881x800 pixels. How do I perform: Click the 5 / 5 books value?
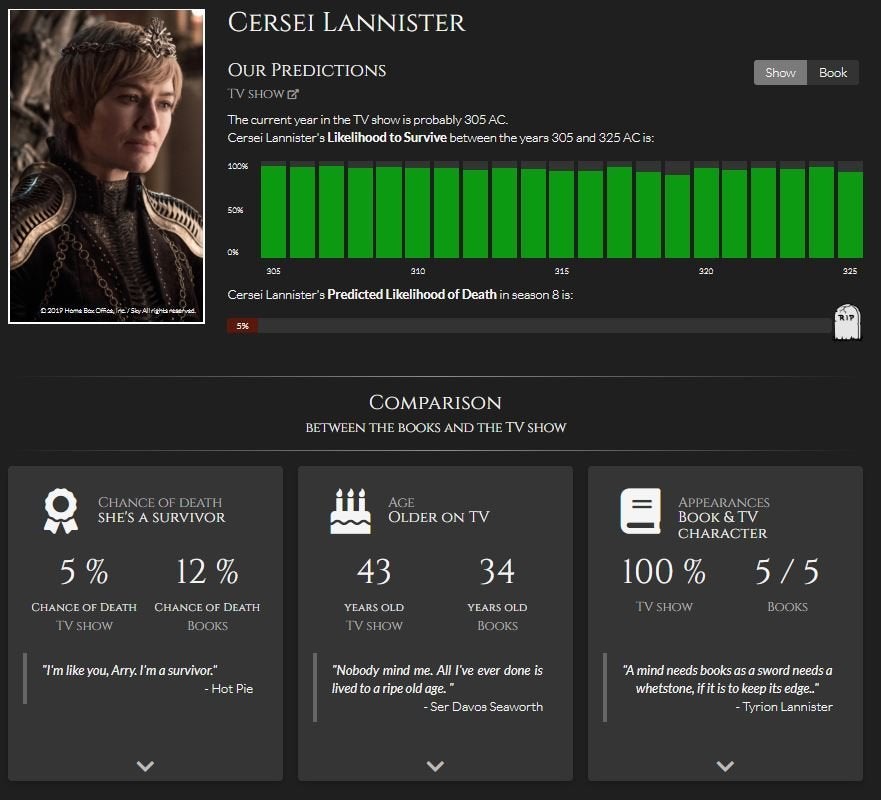787,571
